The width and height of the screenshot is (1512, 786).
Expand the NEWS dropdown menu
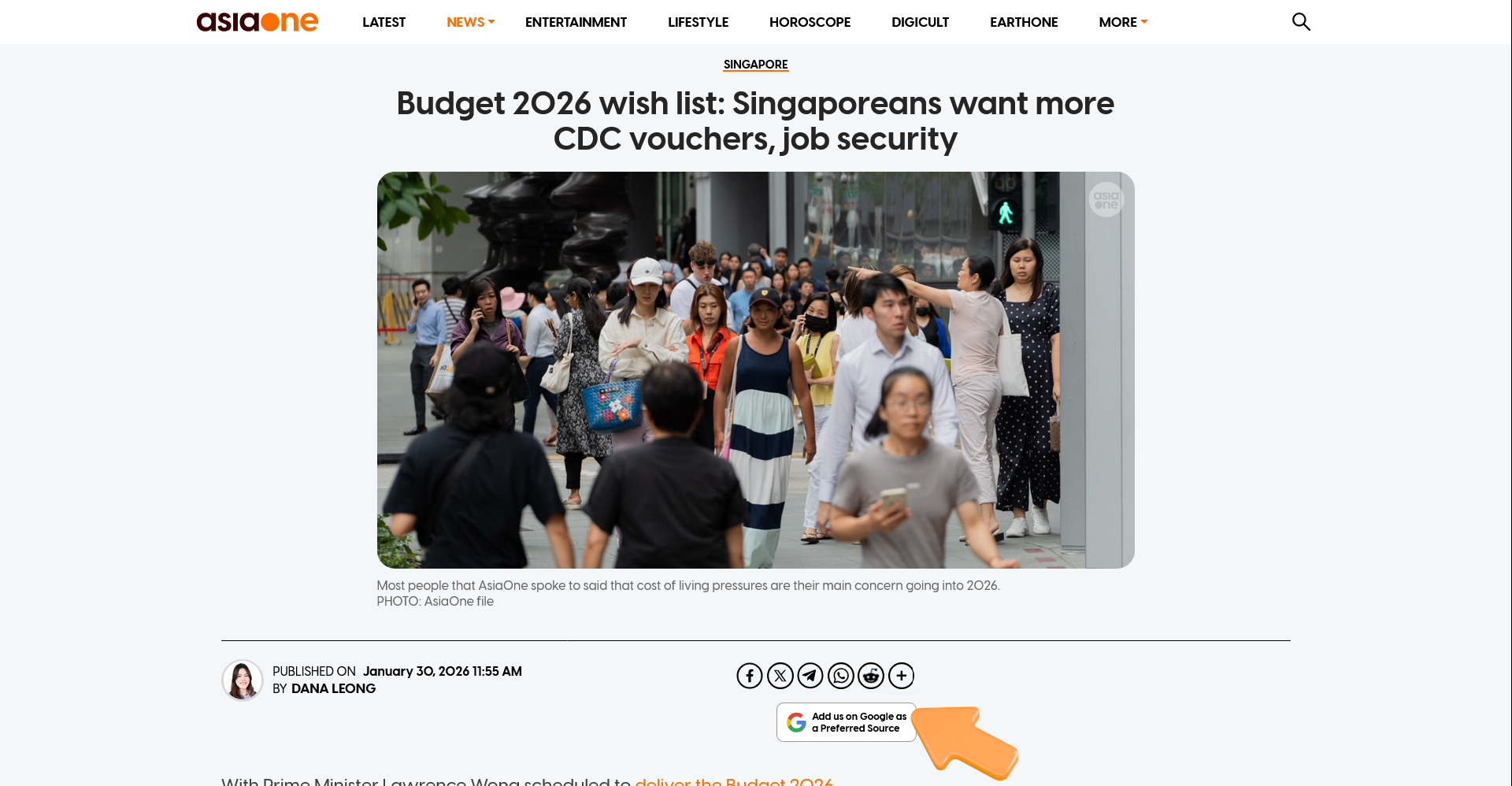(470, 22)
